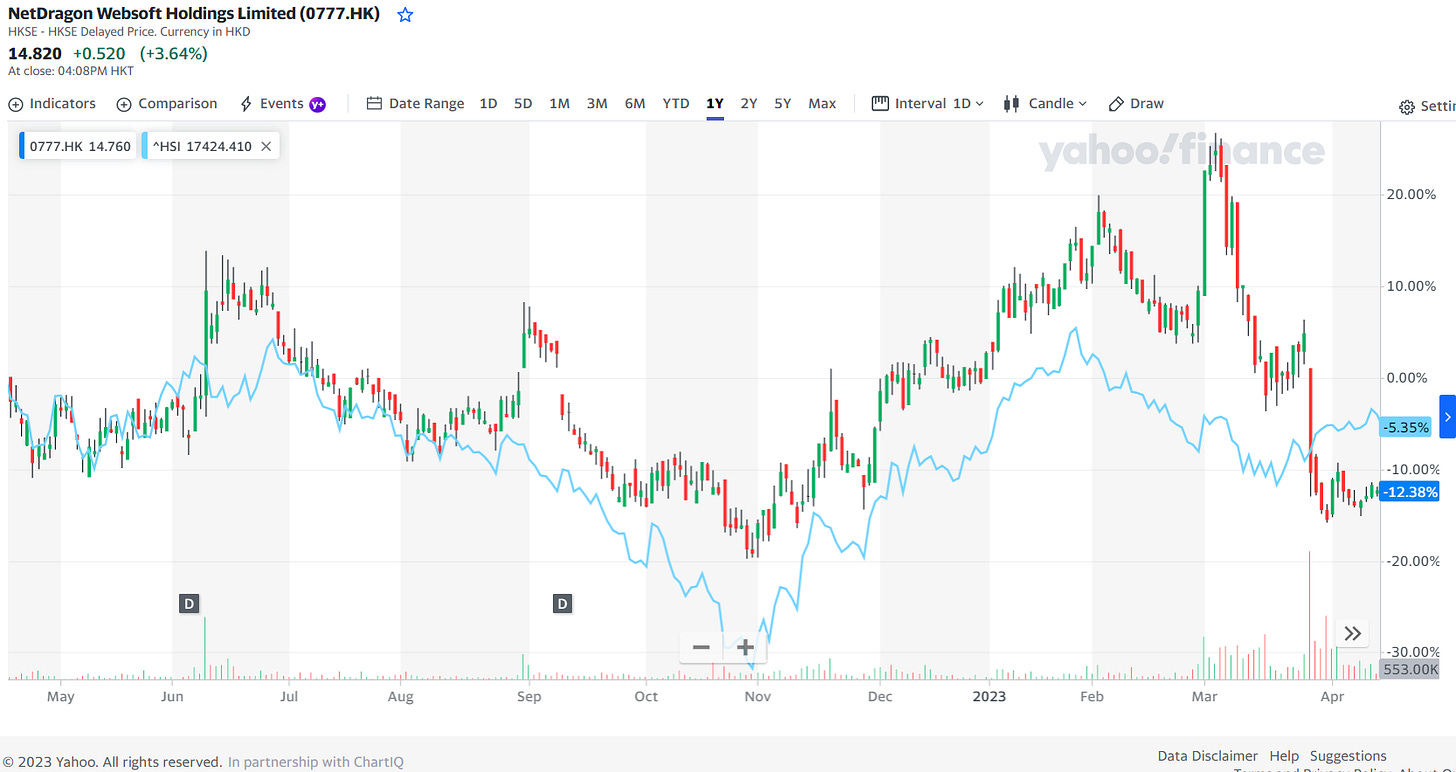Select the 6M time range
Viewport: 1456px width, 772px height.
pos(635,104)
